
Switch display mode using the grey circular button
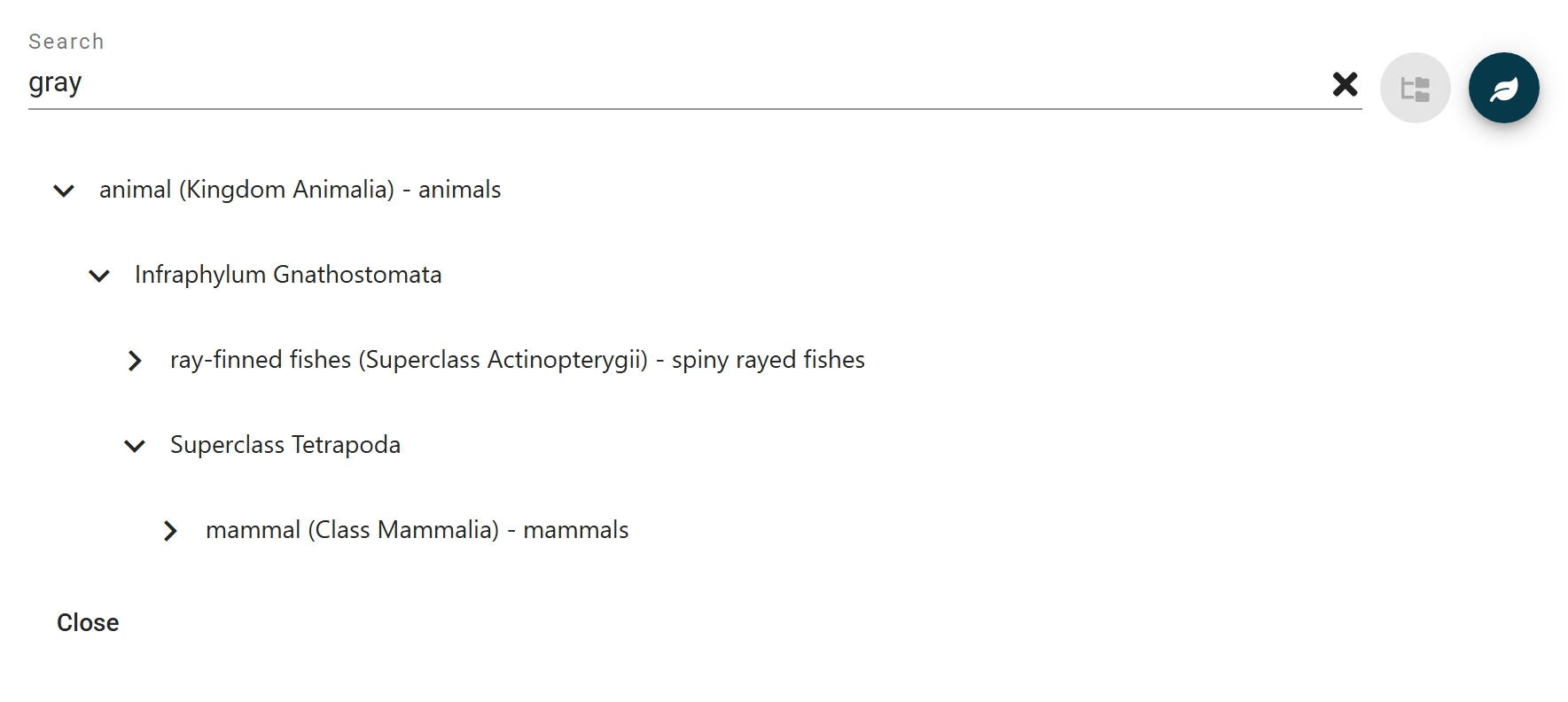click(x=1414, y=88)
